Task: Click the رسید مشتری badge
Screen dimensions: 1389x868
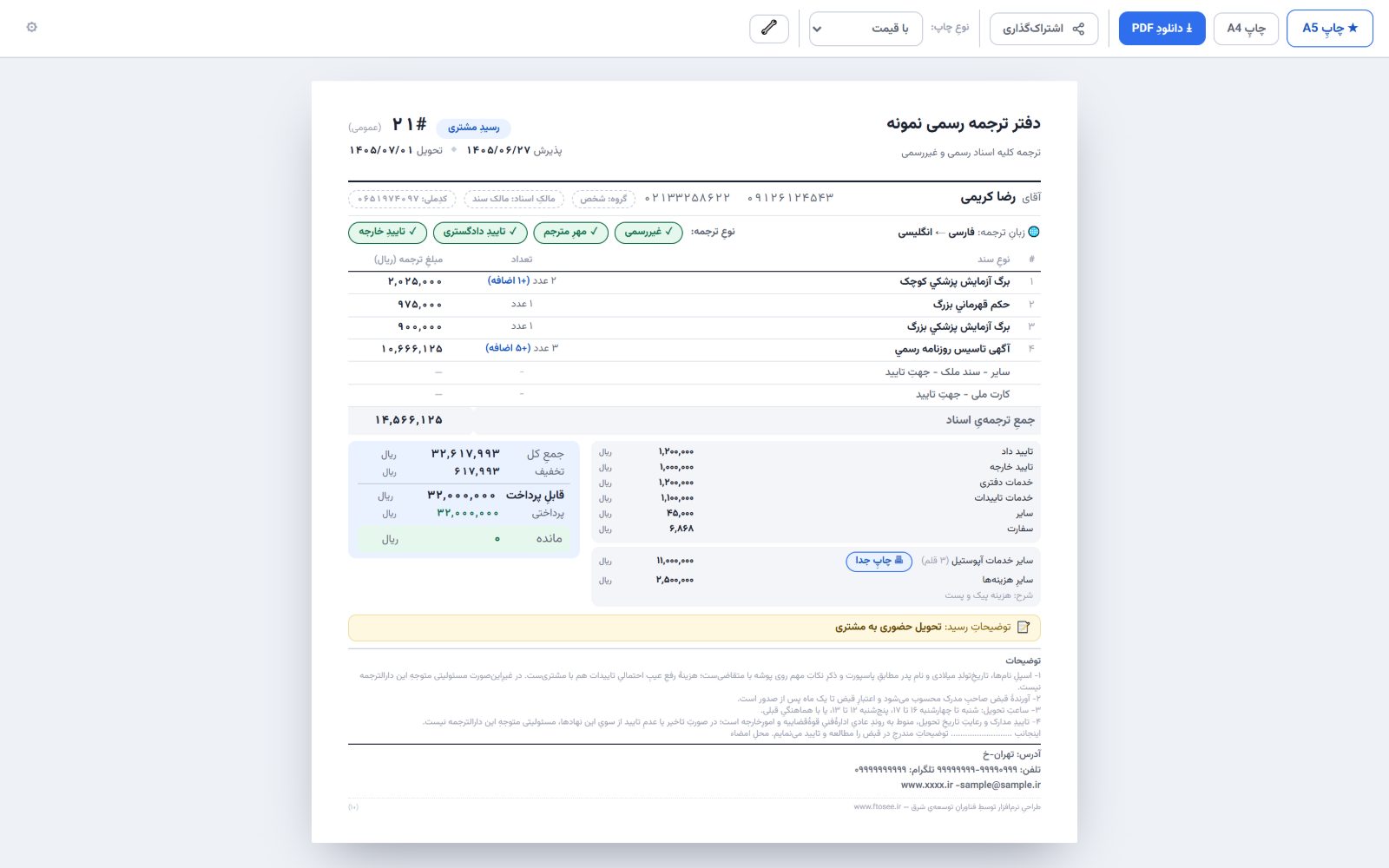Action: pos(473,128)
